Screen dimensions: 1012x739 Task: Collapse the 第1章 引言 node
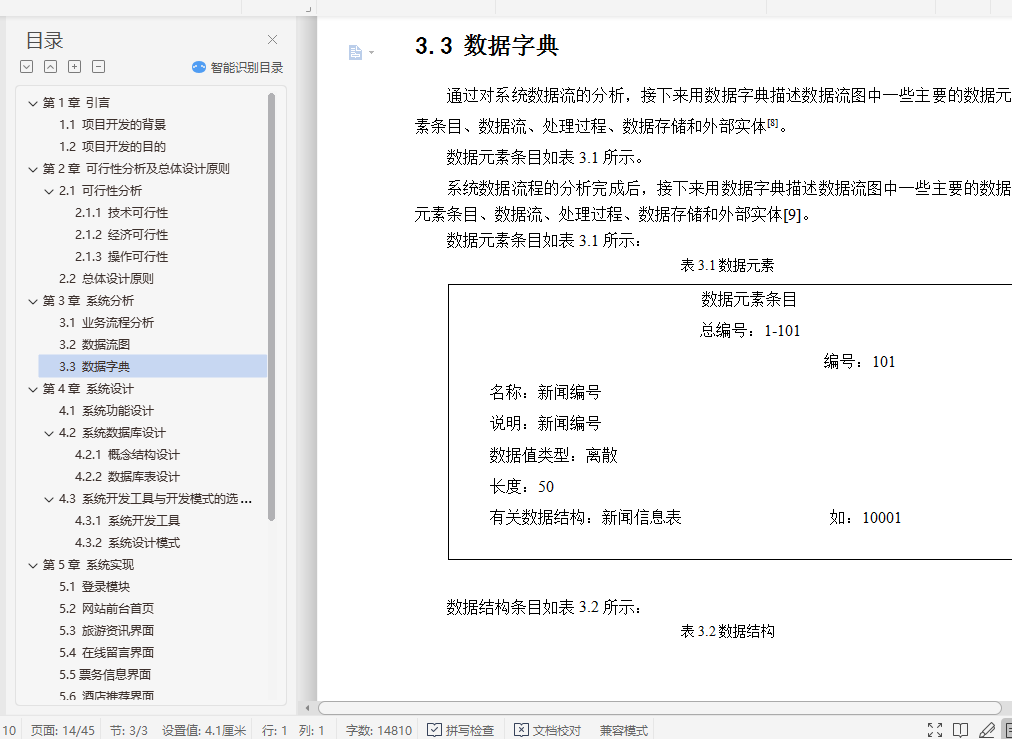tap(33, 103)
